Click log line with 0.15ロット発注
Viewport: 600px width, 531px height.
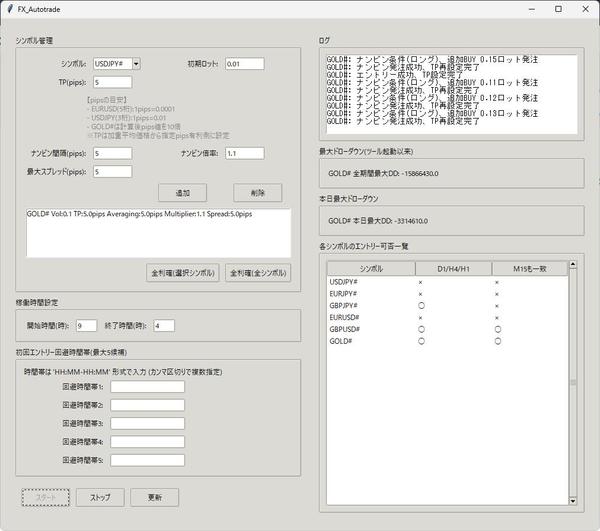[x=432, y=59]
